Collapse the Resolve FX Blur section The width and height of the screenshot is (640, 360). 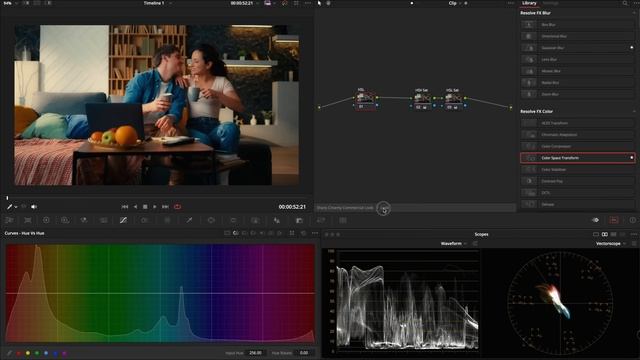click(x=634, y=13)
